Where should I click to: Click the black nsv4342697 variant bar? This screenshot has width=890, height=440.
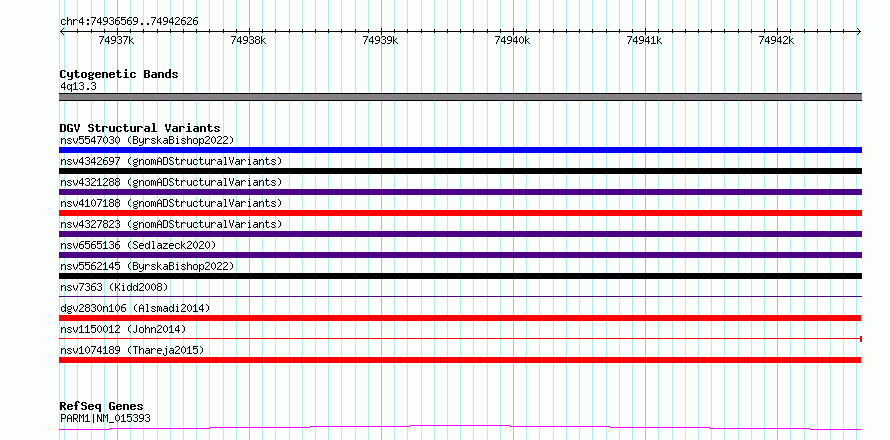coord(460,171)
